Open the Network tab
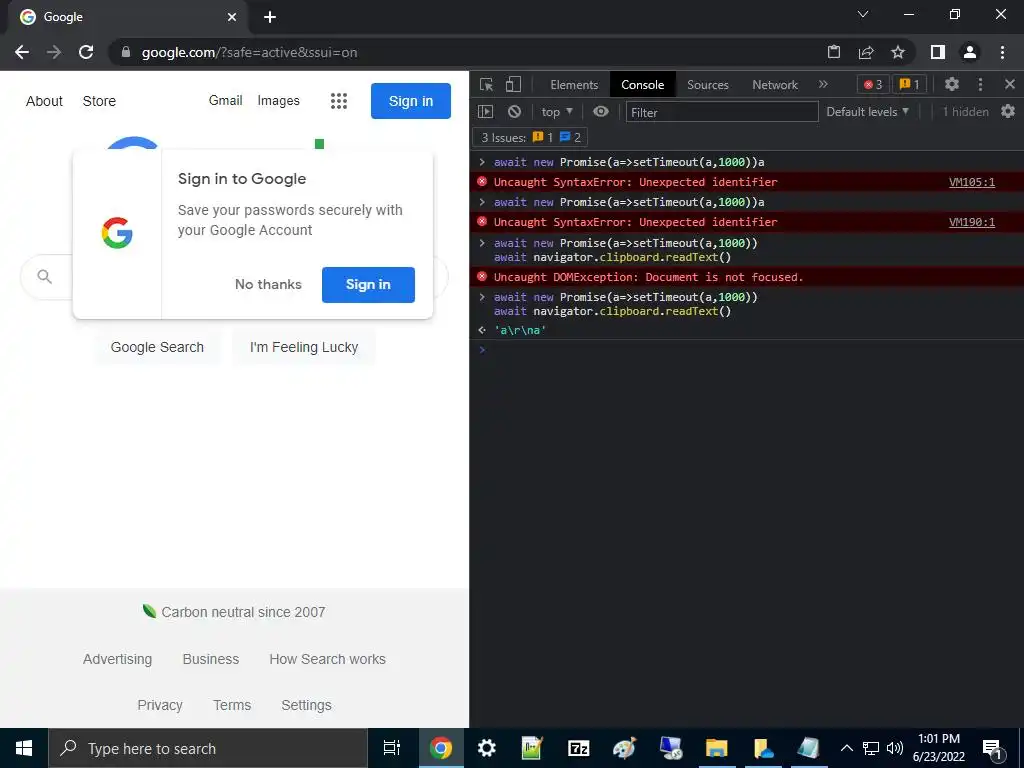Image resolution: width=1024 pixels, height=768 pixels. (775, 84)
